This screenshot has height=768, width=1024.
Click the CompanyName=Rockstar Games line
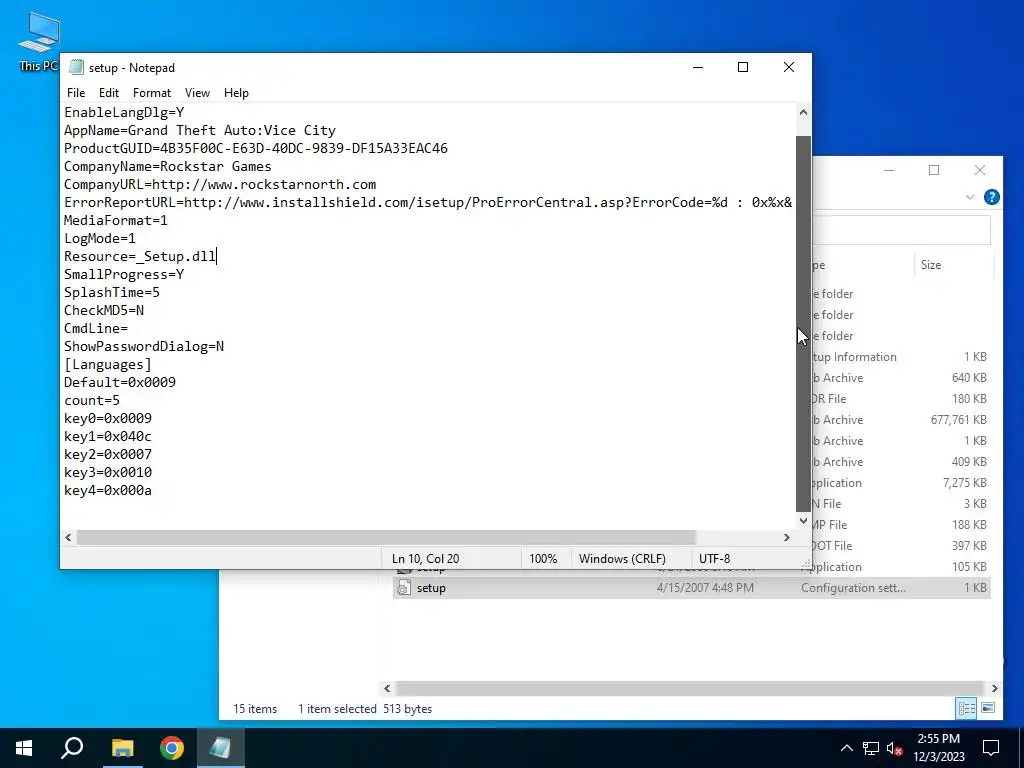[x=167, y=166]
